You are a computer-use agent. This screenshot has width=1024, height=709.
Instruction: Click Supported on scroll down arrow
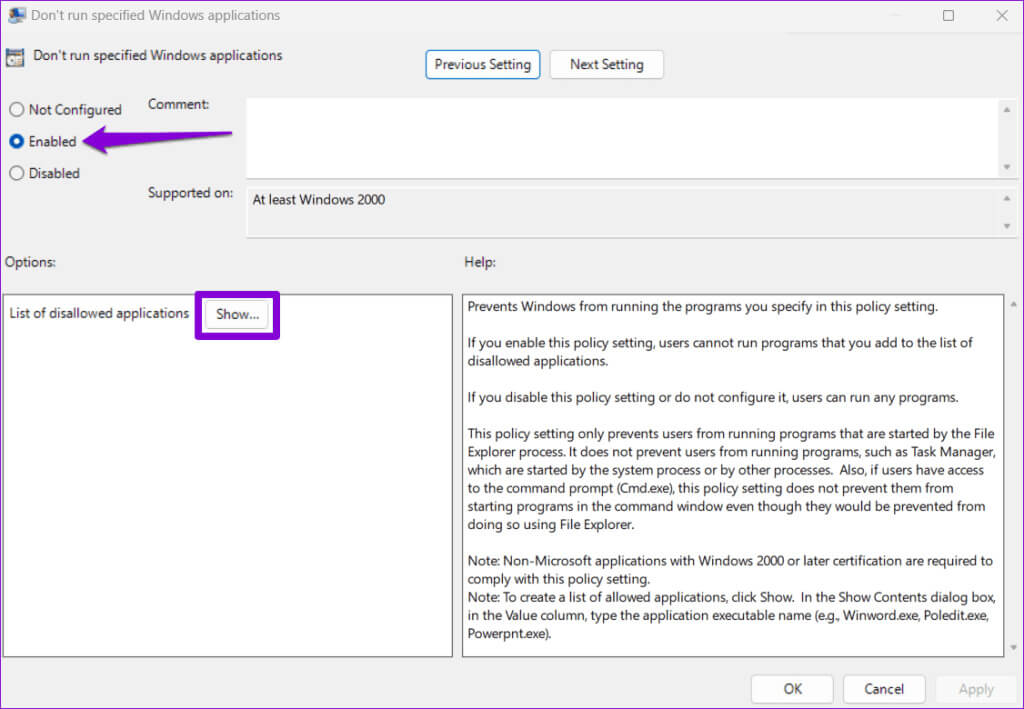tap(1007, 226)
